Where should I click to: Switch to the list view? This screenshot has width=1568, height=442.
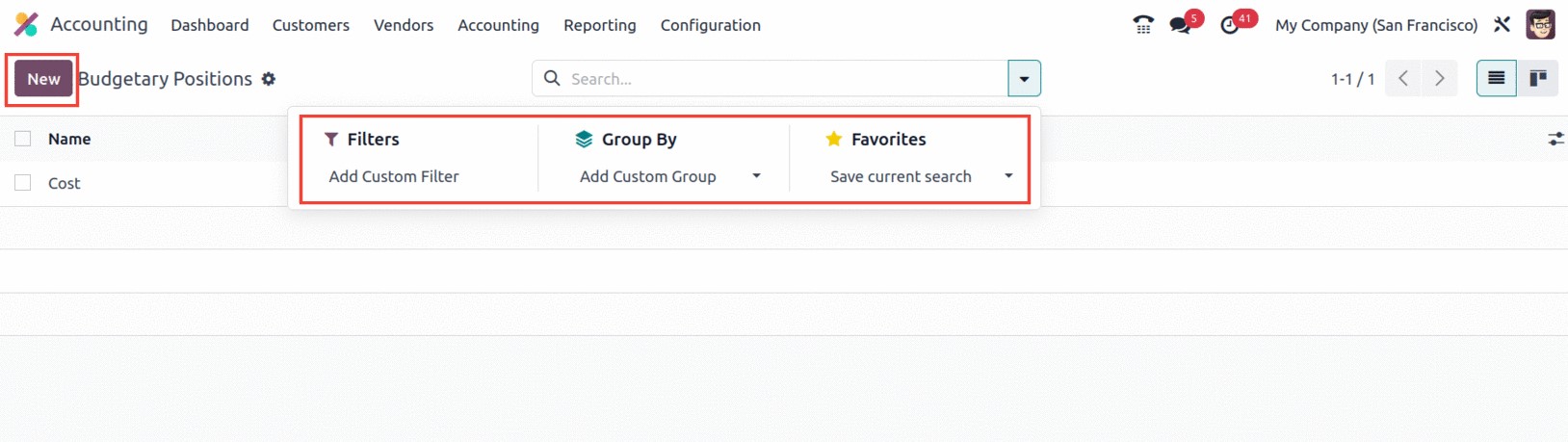click(1496, 78)
